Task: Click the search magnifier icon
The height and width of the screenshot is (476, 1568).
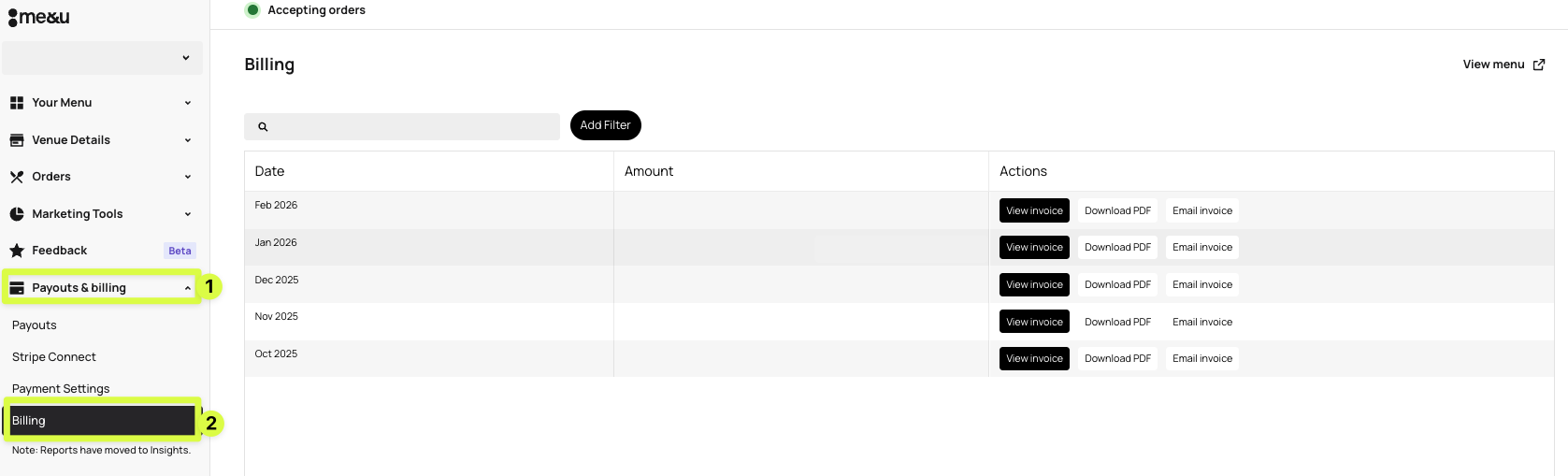Action: point(263,127)
